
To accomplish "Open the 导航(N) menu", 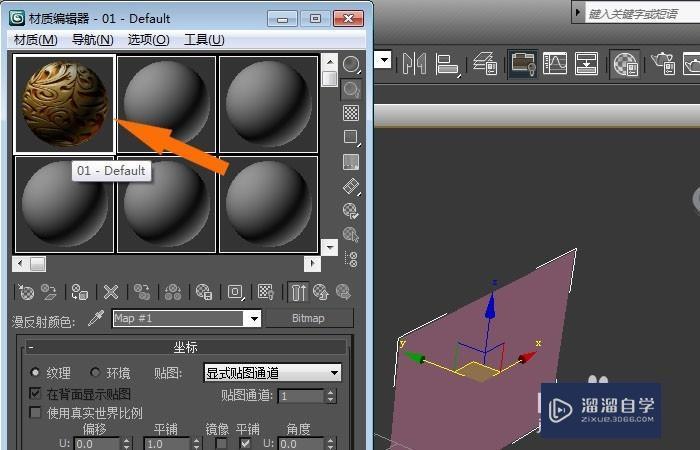I will [x=92, y=40].
